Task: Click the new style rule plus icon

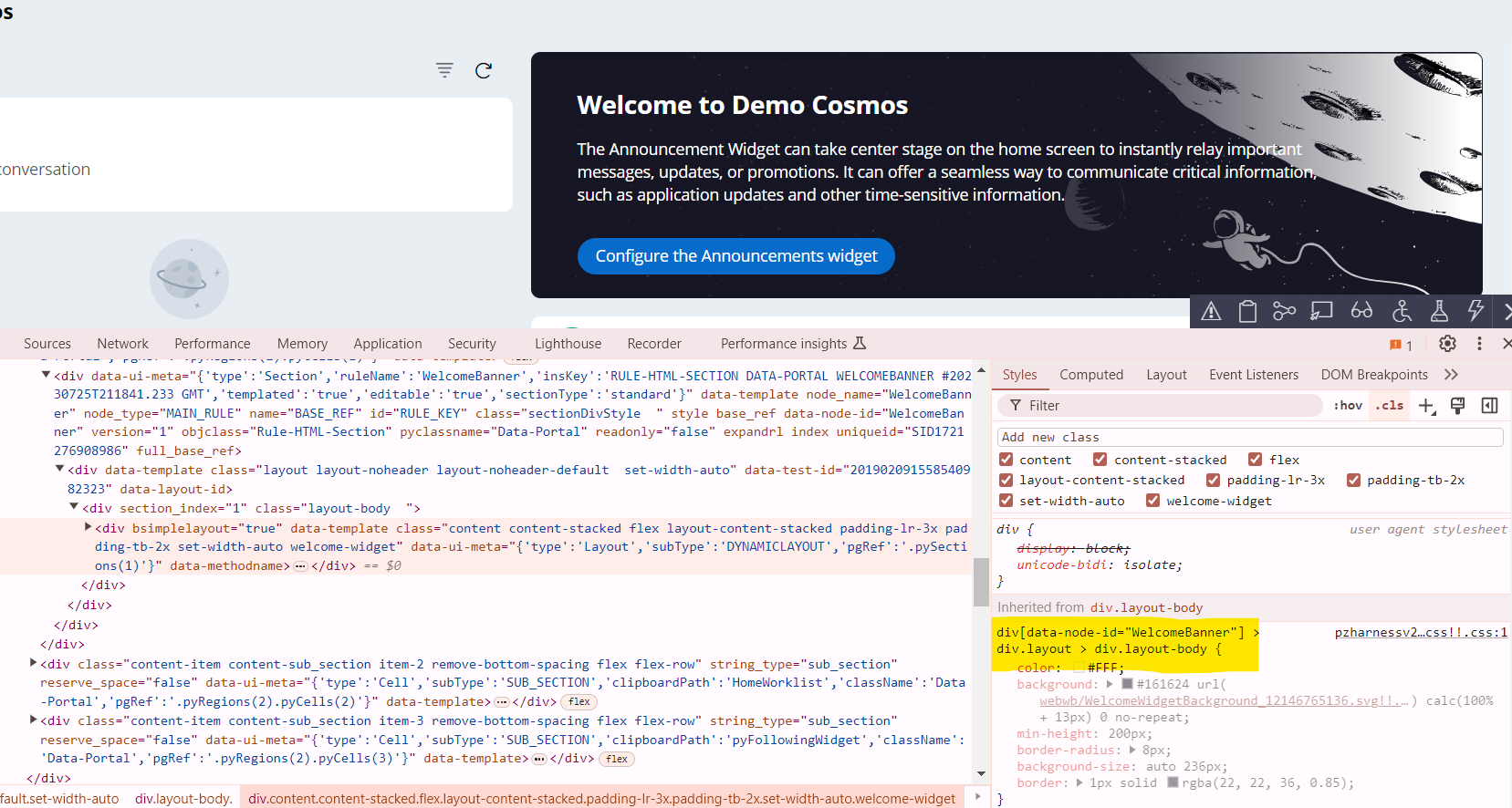Action: 1427,406
